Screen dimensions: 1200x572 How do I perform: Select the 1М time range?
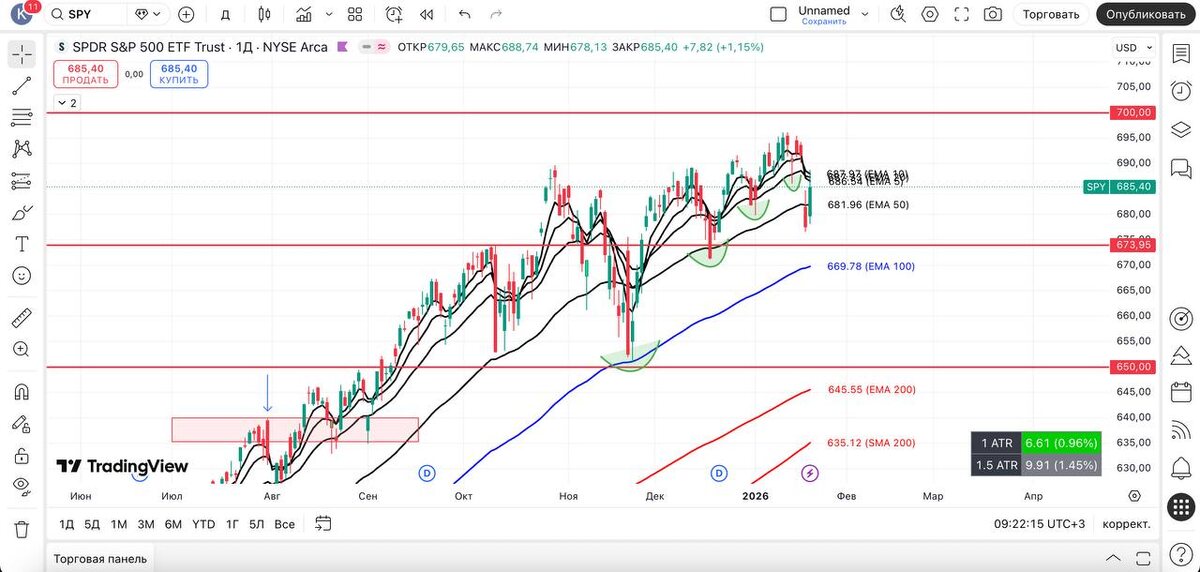[x=119, y=524]
